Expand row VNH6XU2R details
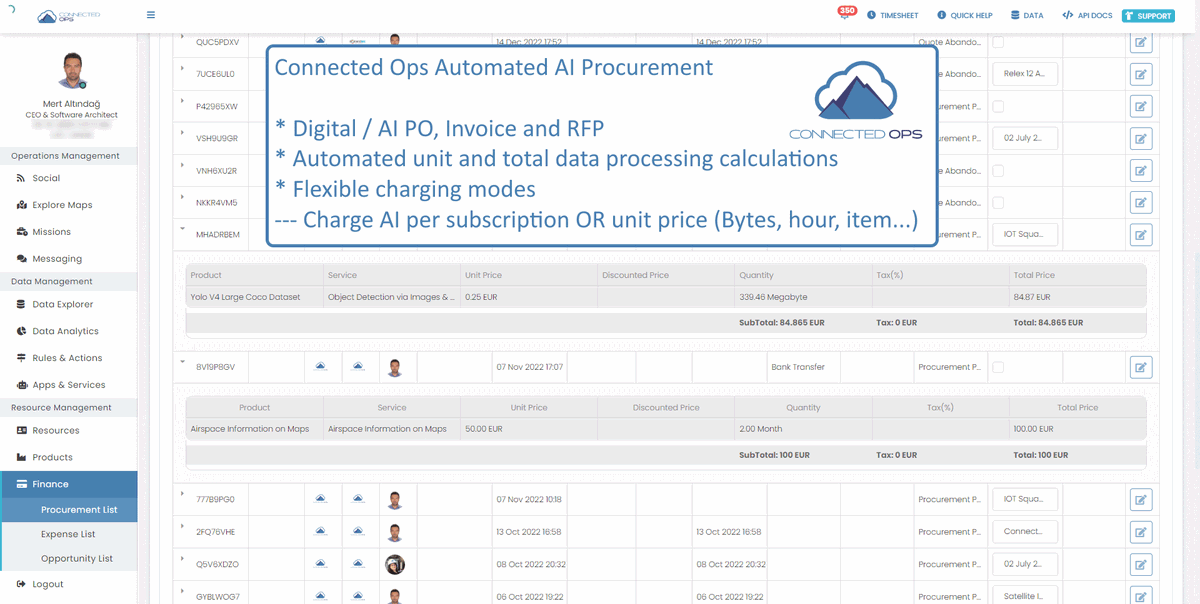 182,165
